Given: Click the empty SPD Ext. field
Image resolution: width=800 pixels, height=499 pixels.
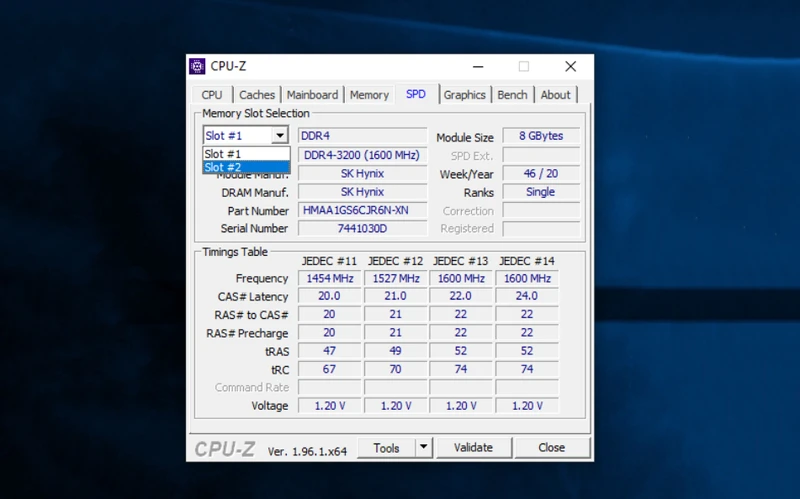Looking at the screenshot, I should click(x=541, y=155).
